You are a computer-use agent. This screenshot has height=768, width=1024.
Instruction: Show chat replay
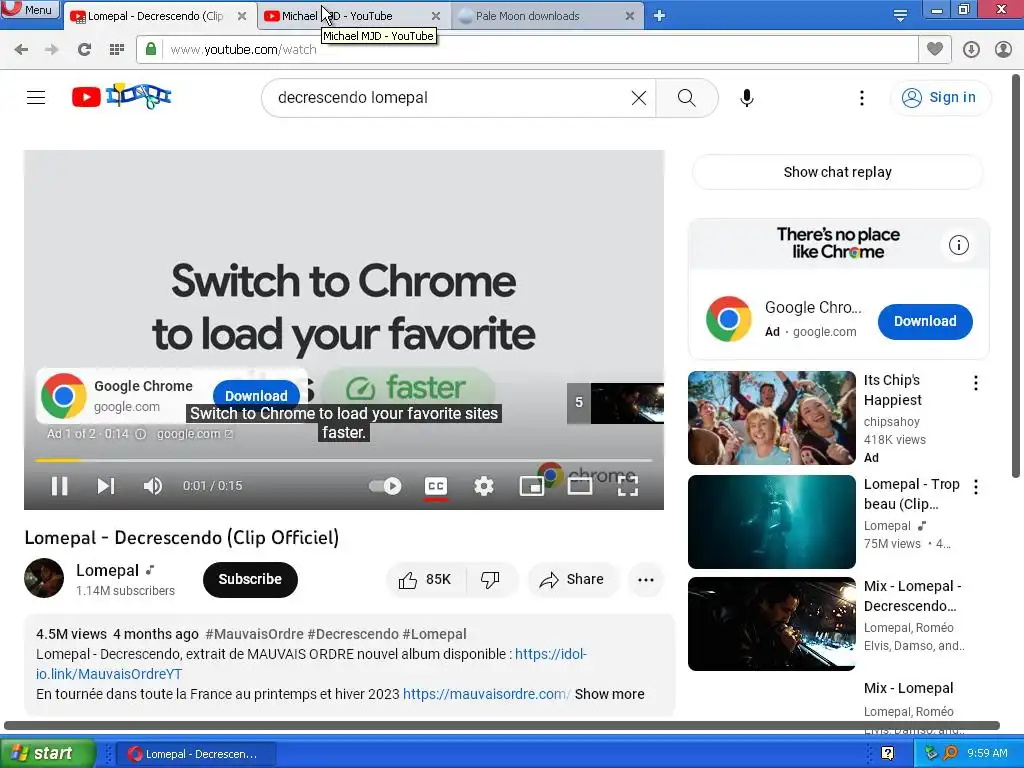(837, 172)
